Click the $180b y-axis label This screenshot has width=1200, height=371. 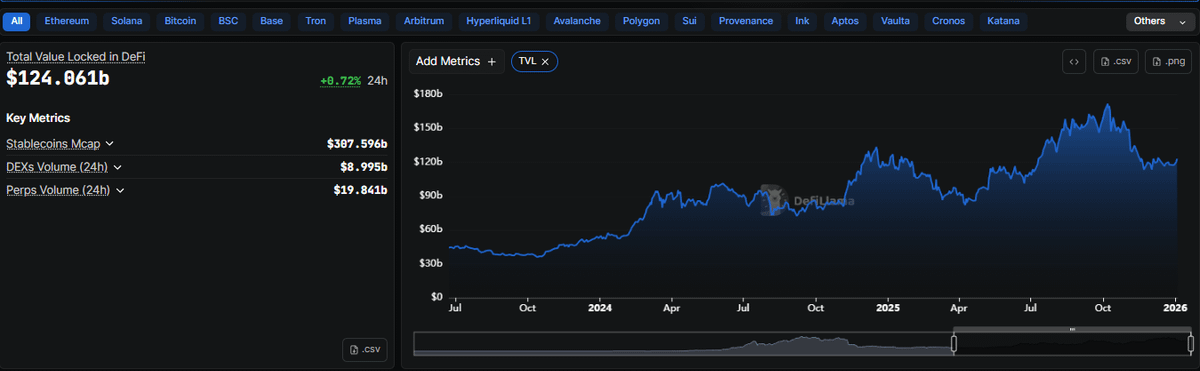pyautogui.click(x=428, y=94)
